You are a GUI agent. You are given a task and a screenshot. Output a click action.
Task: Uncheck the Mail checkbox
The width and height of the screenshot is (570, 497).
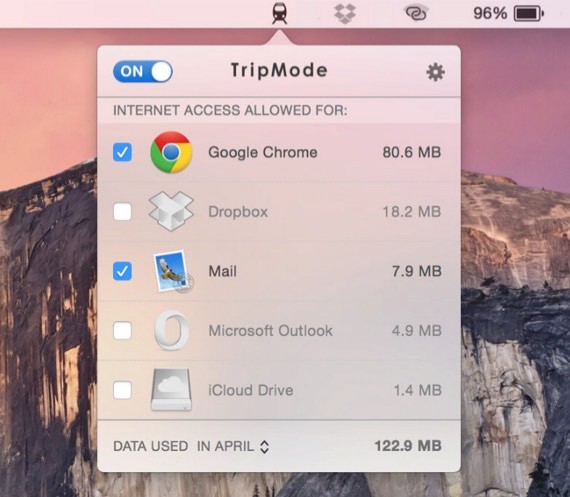[x=122, y=271]
